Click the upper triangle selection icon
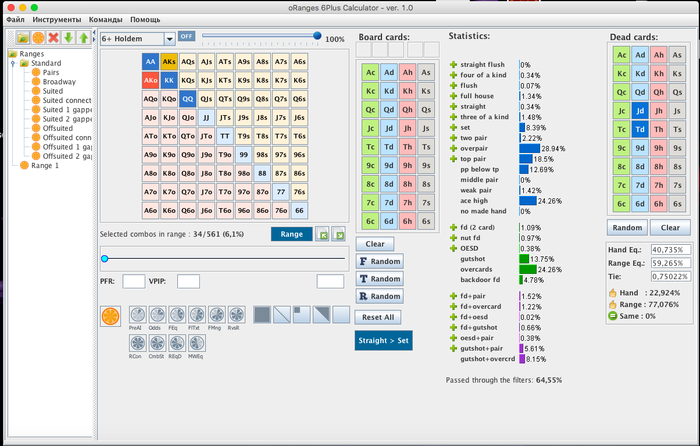 pyautogui.click(x=321, y=315)
